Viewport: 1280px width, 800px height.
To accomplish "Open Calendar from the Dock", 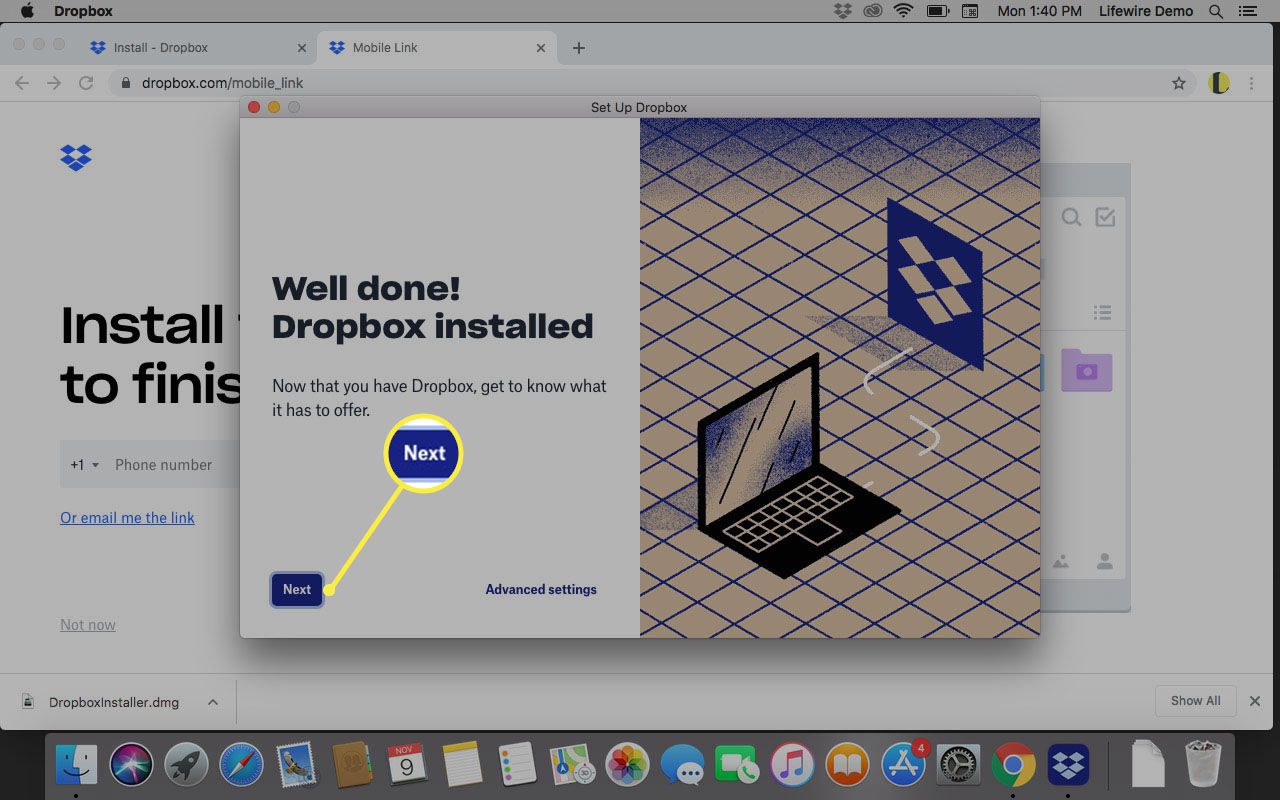I will [x=406, y=765].
